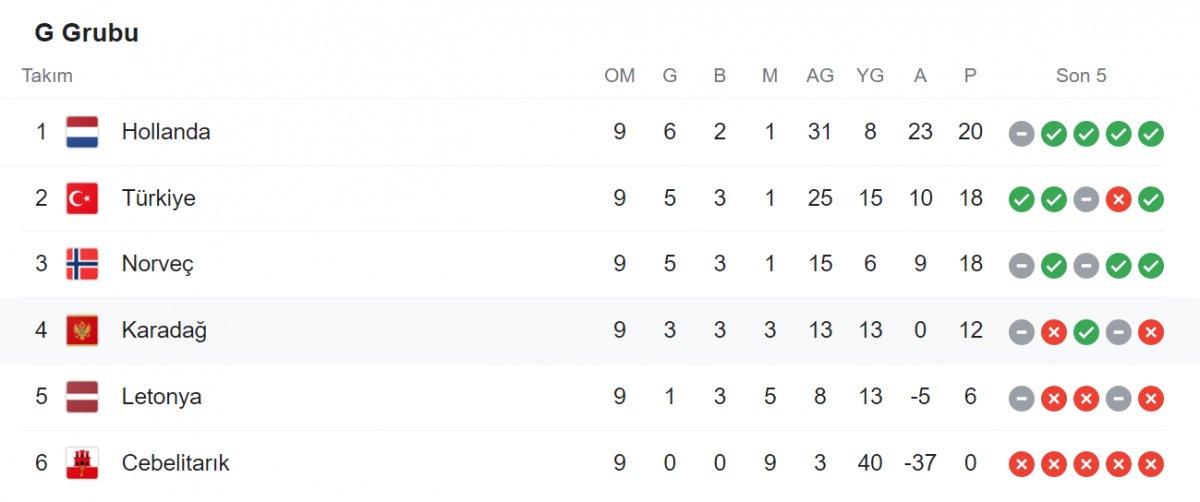Click Hollanda's gray draw result icon
The width and height of the screenshot is (1200, 502).
[1021, 132]
